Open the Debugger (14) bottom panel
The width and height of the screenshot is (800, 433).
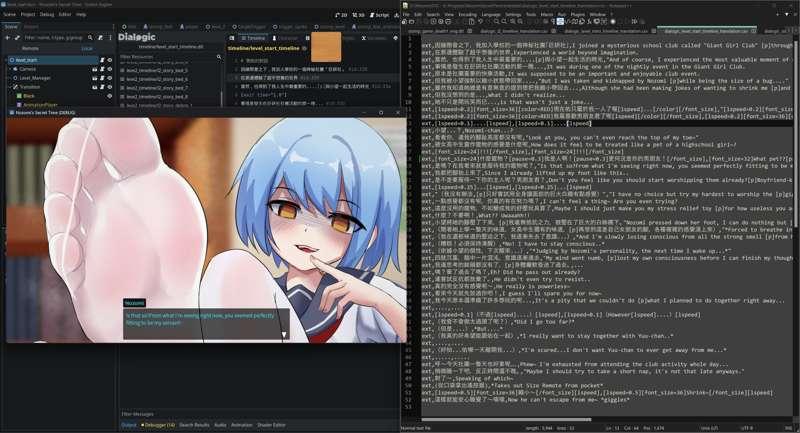click(158, 425)
